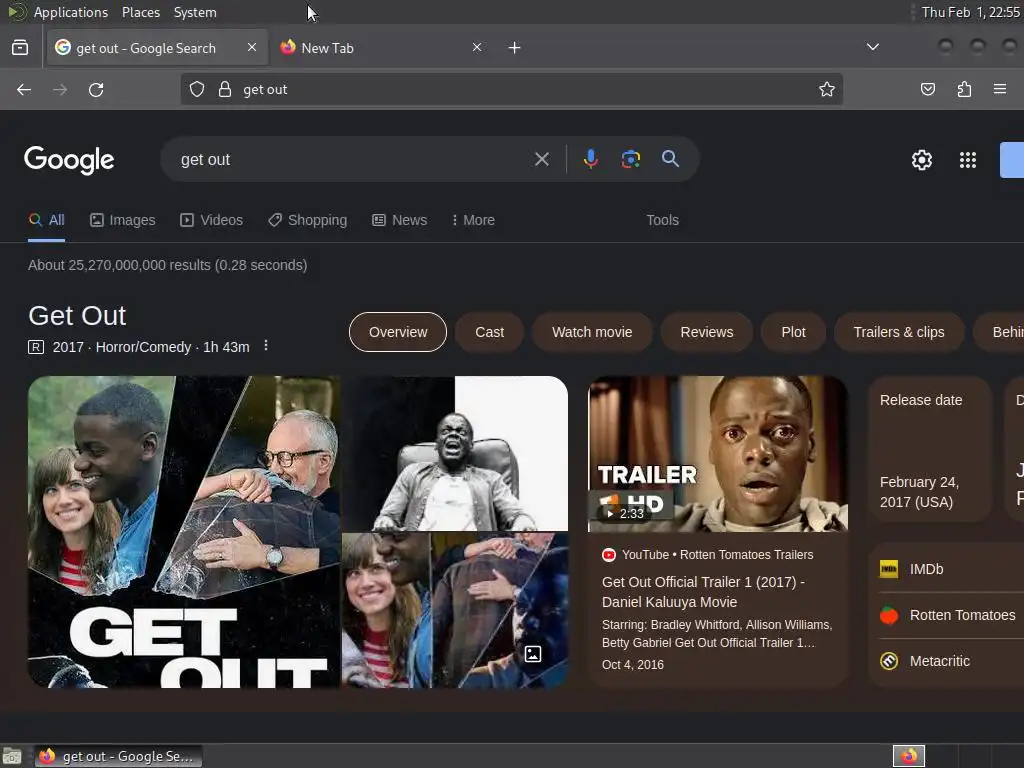The image size is (1024, 768).
Task: Click the YouTube source icon
Action: click(x=609, y=555)
